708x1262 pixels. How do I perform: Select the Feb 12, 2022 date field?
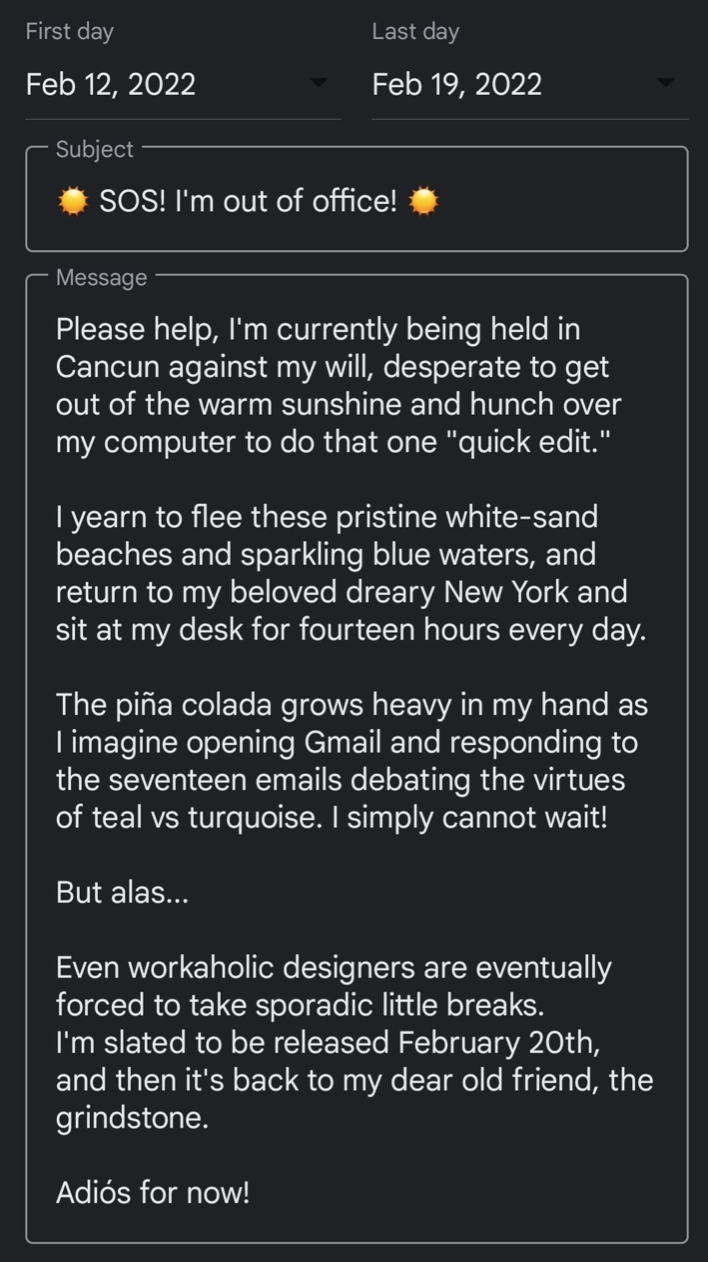point(183,84)
